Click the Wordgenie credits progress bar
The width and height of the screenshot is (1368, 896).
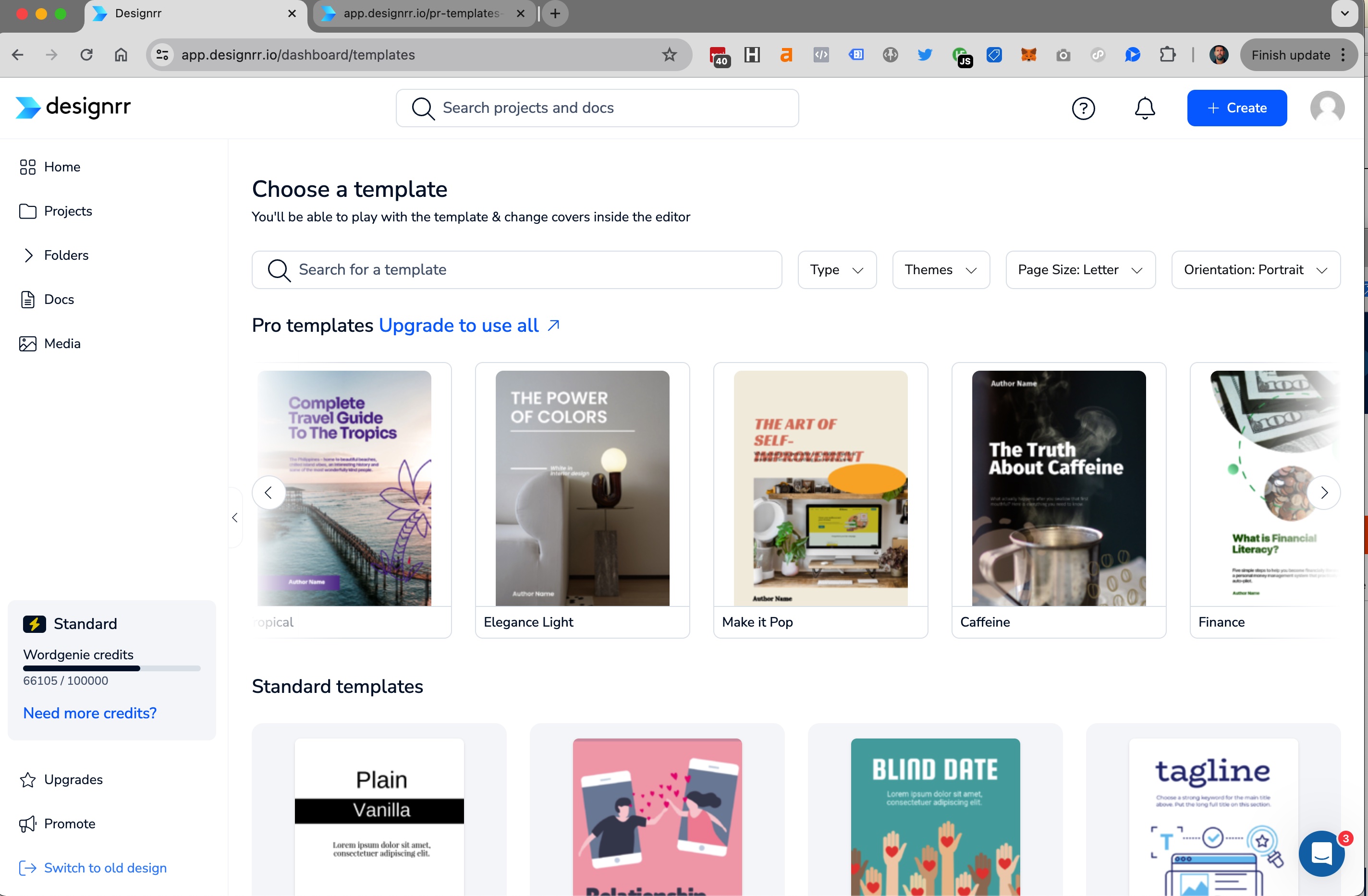click(x=111, y=668)
